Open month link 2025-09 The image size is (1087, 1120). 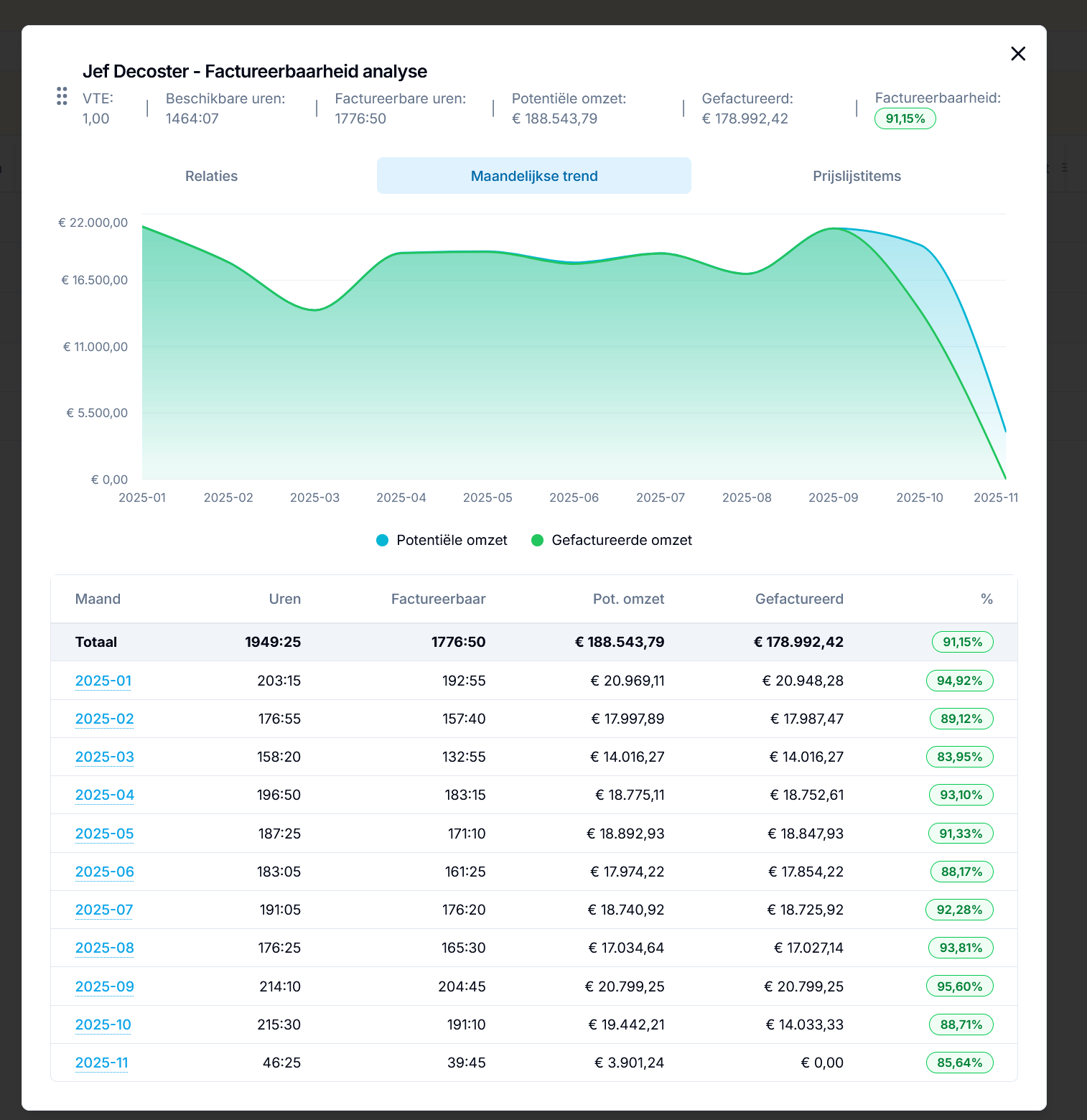[105, 986]
